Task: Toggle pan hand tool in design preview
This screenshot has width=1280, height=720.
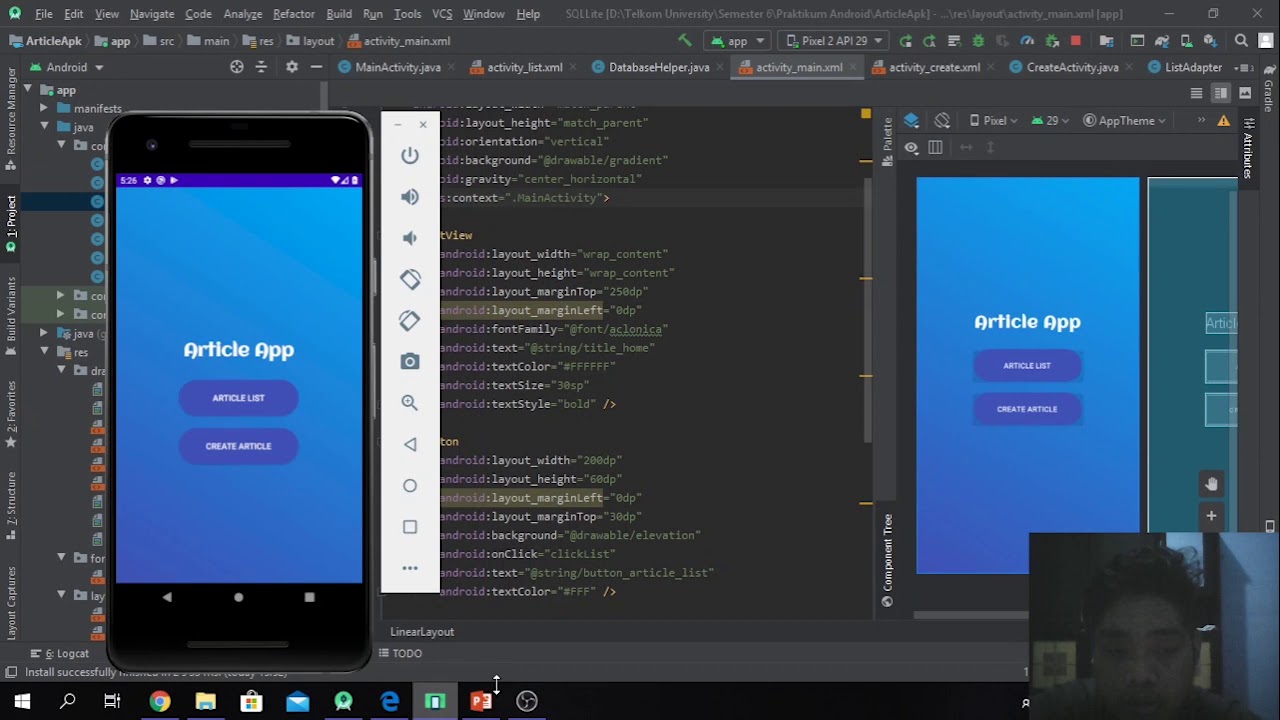Action: [1211, 484]
